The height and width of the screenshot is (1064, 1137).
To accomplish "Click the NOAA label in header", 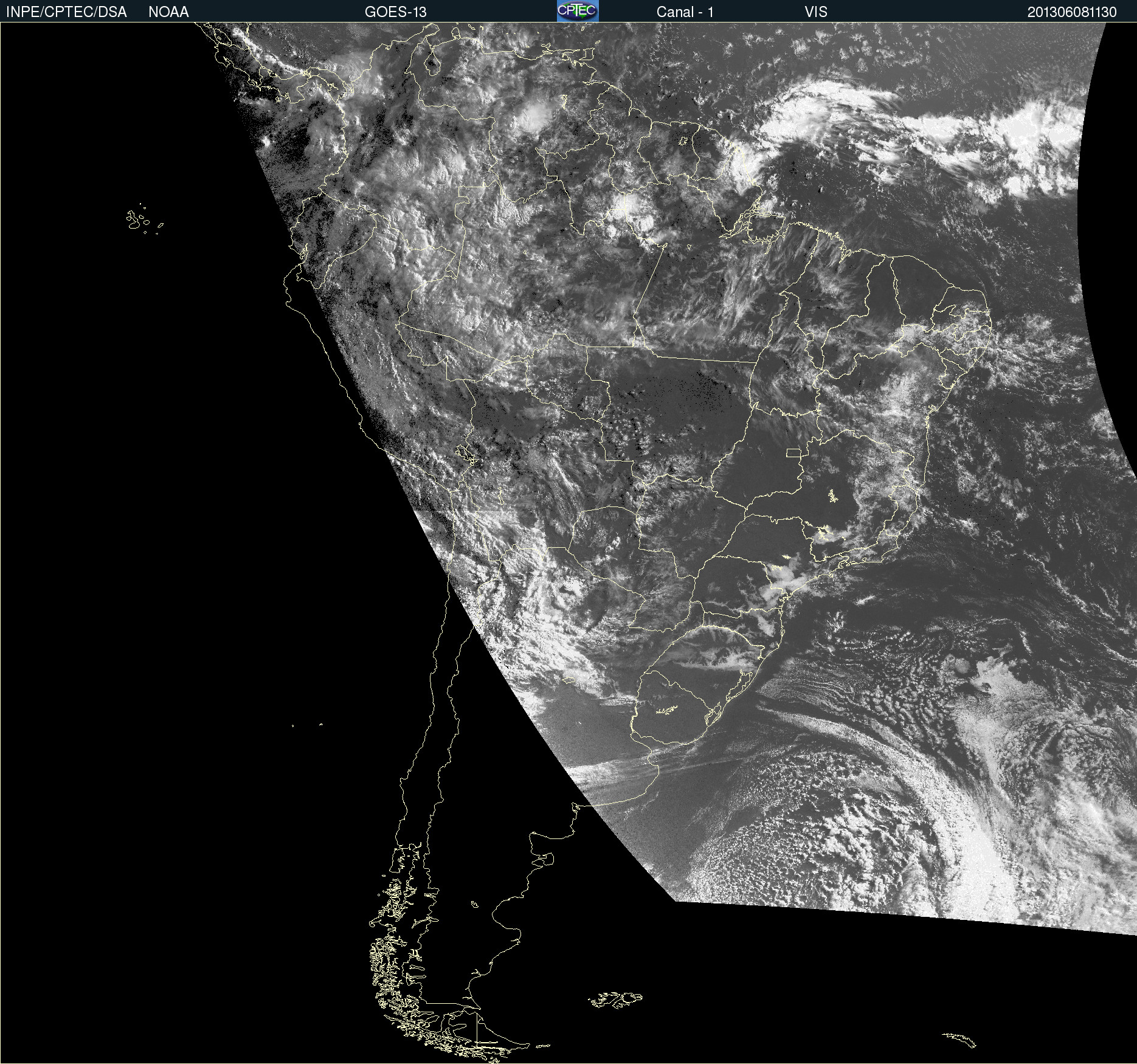I will click(168, 12).
